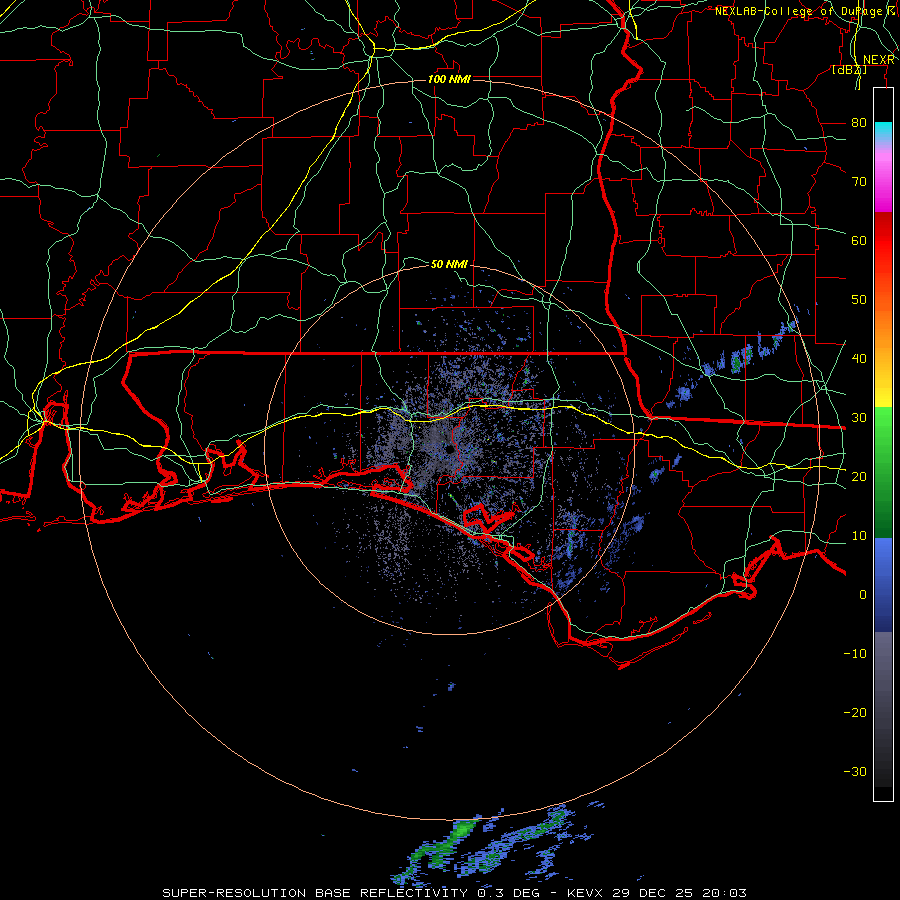Click the 10 value on the dBZ scale

click(x=859, y=536)
